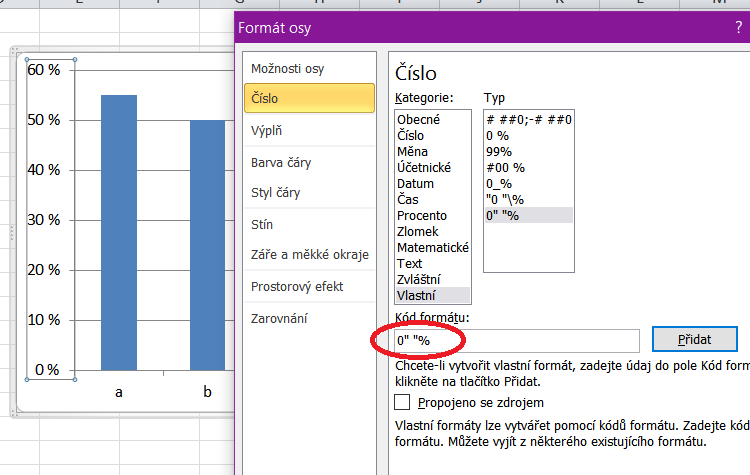This screenshot has width=750, height=475.
Task: Click category label a on chart
Action: point(119,393)
